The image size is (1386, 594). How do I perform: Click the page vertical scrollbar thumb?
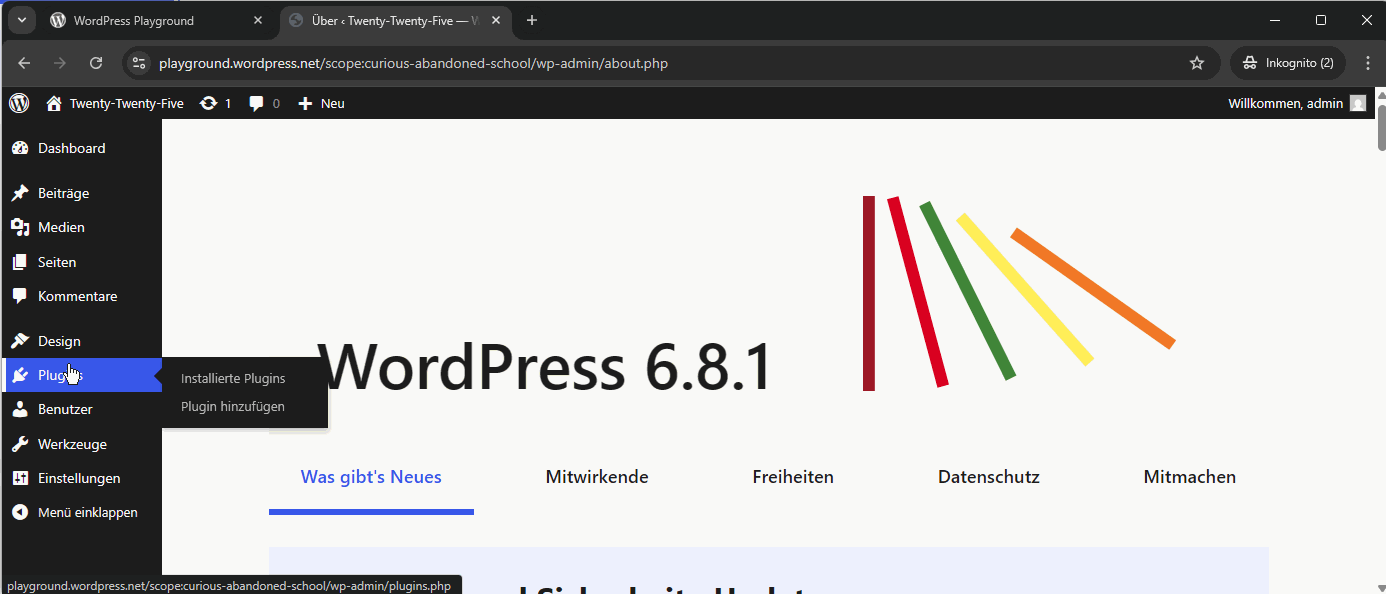1382,126
